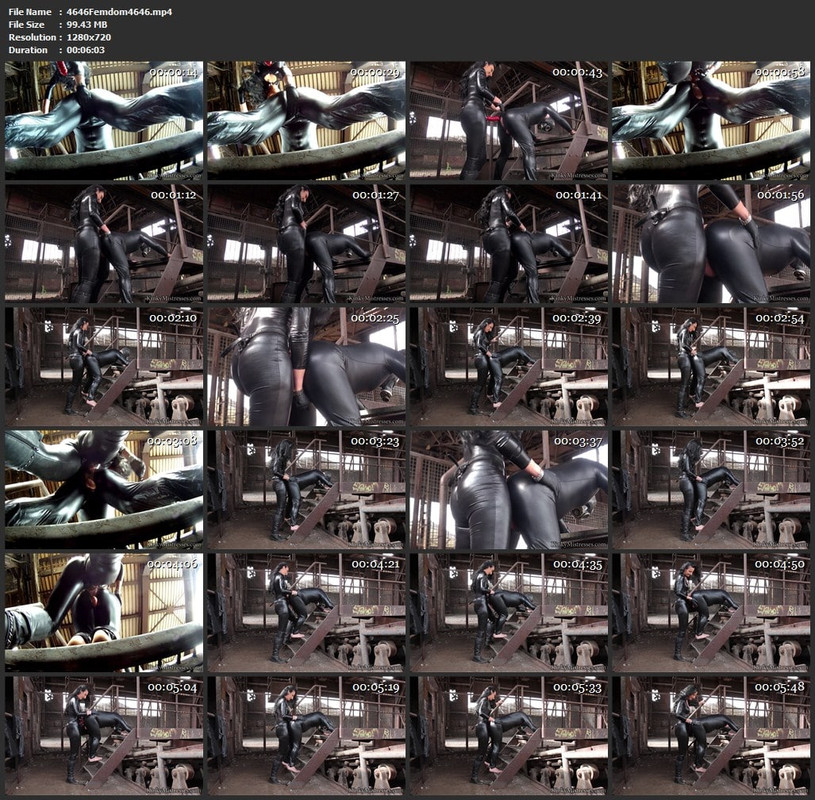Choose the frame timestamped 00:03:52
The height and width of the screenshot is (800, 815).
711,490
